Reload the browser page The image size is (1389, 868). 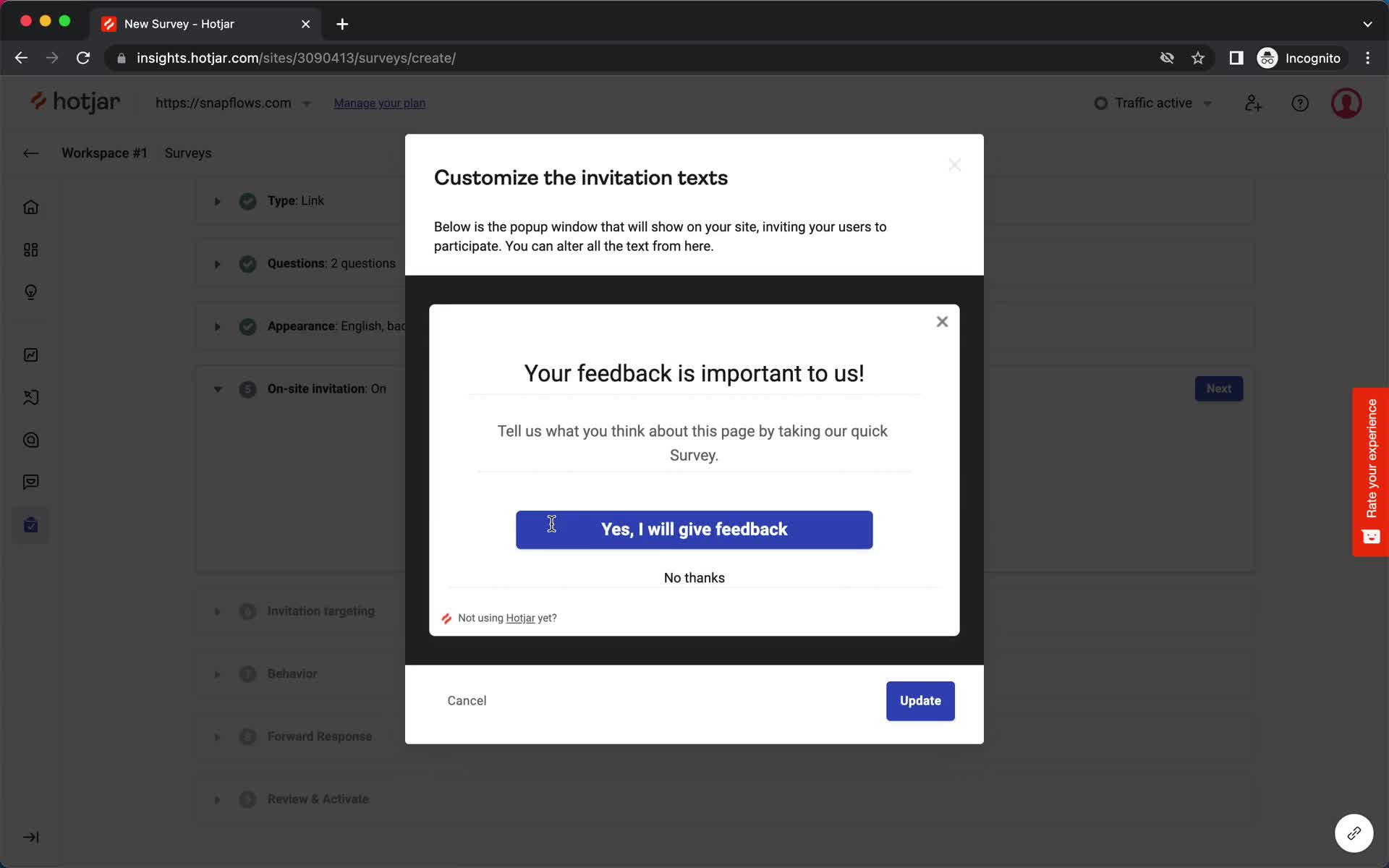(83, 58)
